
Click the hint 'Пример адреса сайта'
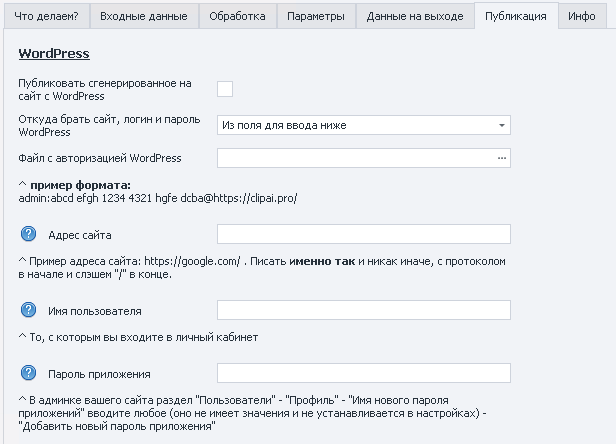[x=262, y=268]
